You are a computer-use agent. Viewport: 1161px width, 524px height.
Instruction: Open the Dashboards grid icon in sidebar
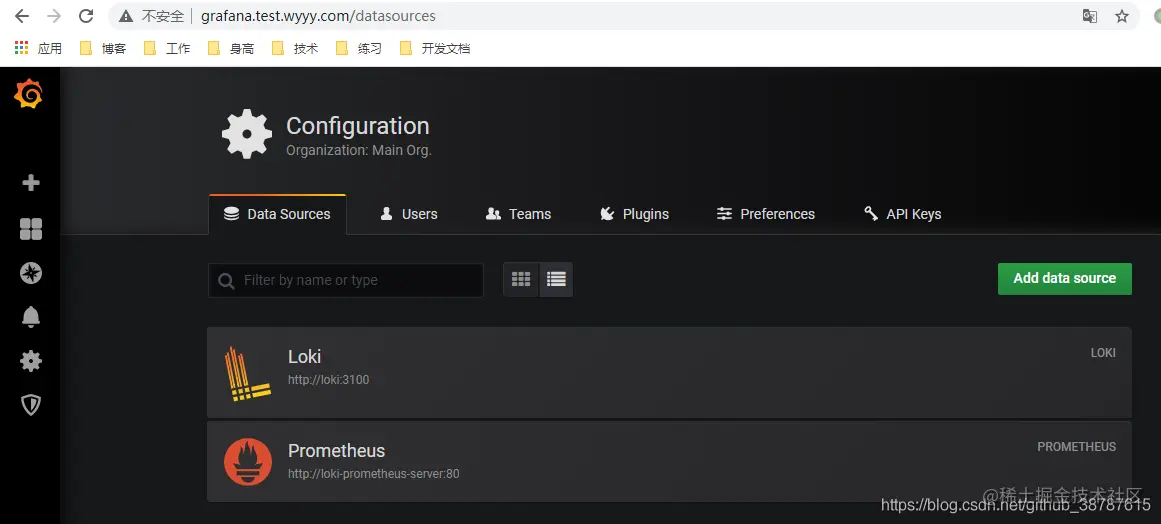[30, 229]
